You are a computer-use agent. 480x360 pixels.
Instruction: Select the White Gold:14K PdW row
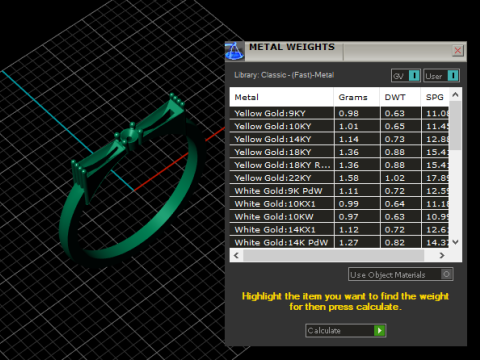(339, 242)
